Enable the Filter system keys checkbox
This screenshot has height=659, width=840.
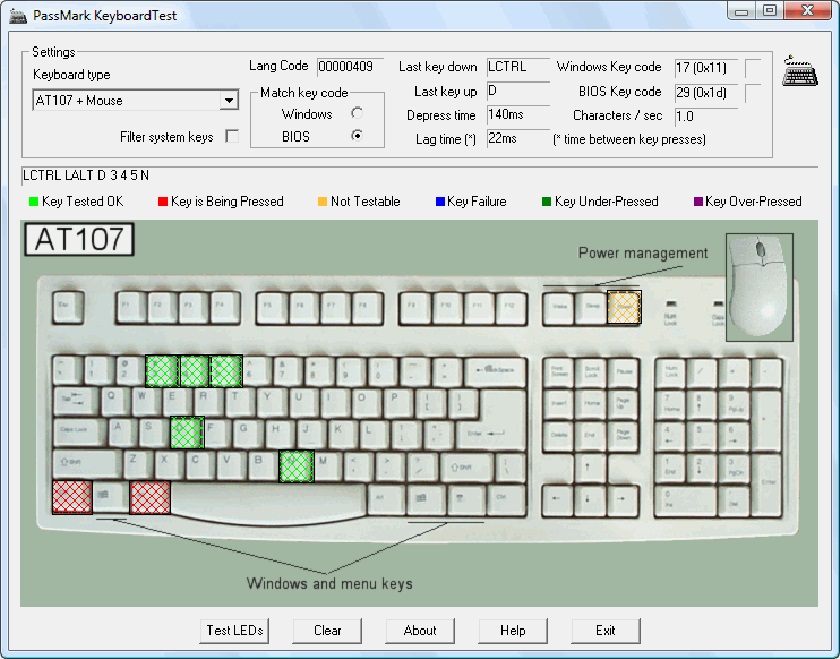point(232,137)
